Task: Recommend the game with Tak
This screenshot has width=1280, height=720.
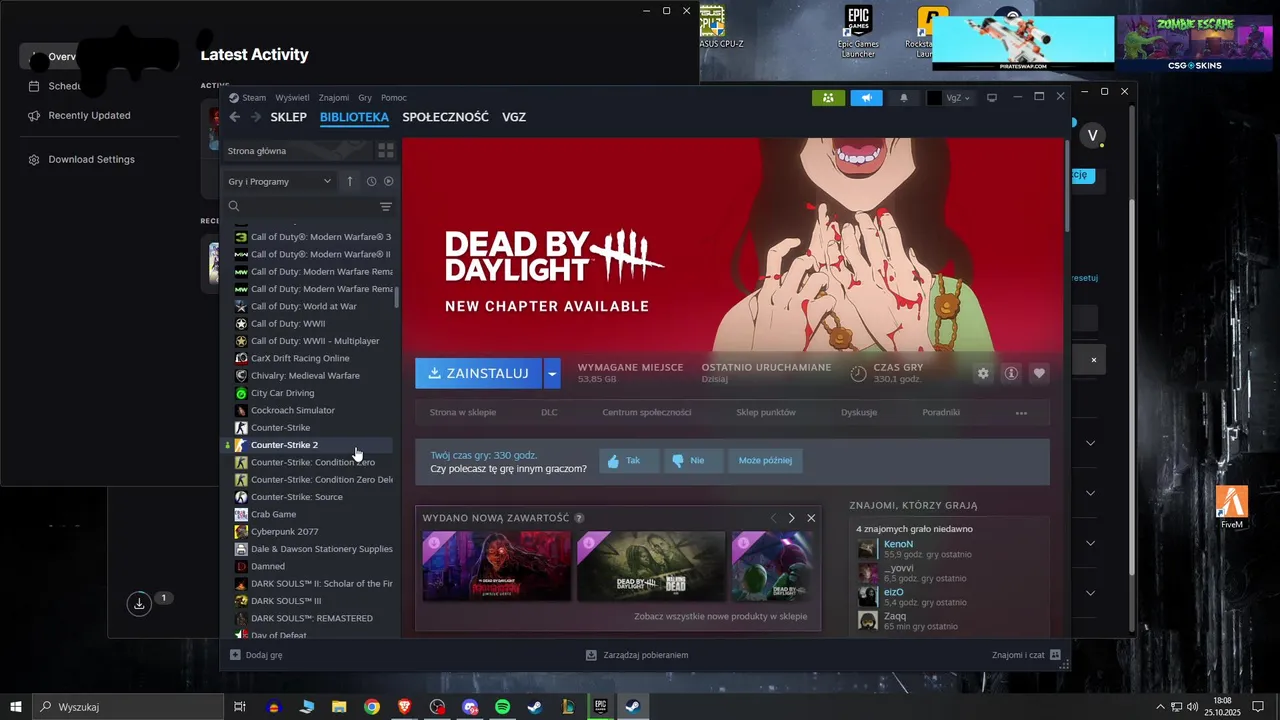Action: point(630,461)
